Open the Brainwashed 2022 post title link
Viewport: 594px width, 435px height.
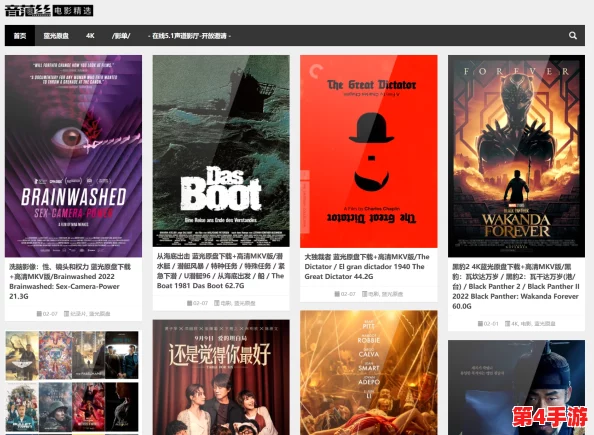click(70, 282)
